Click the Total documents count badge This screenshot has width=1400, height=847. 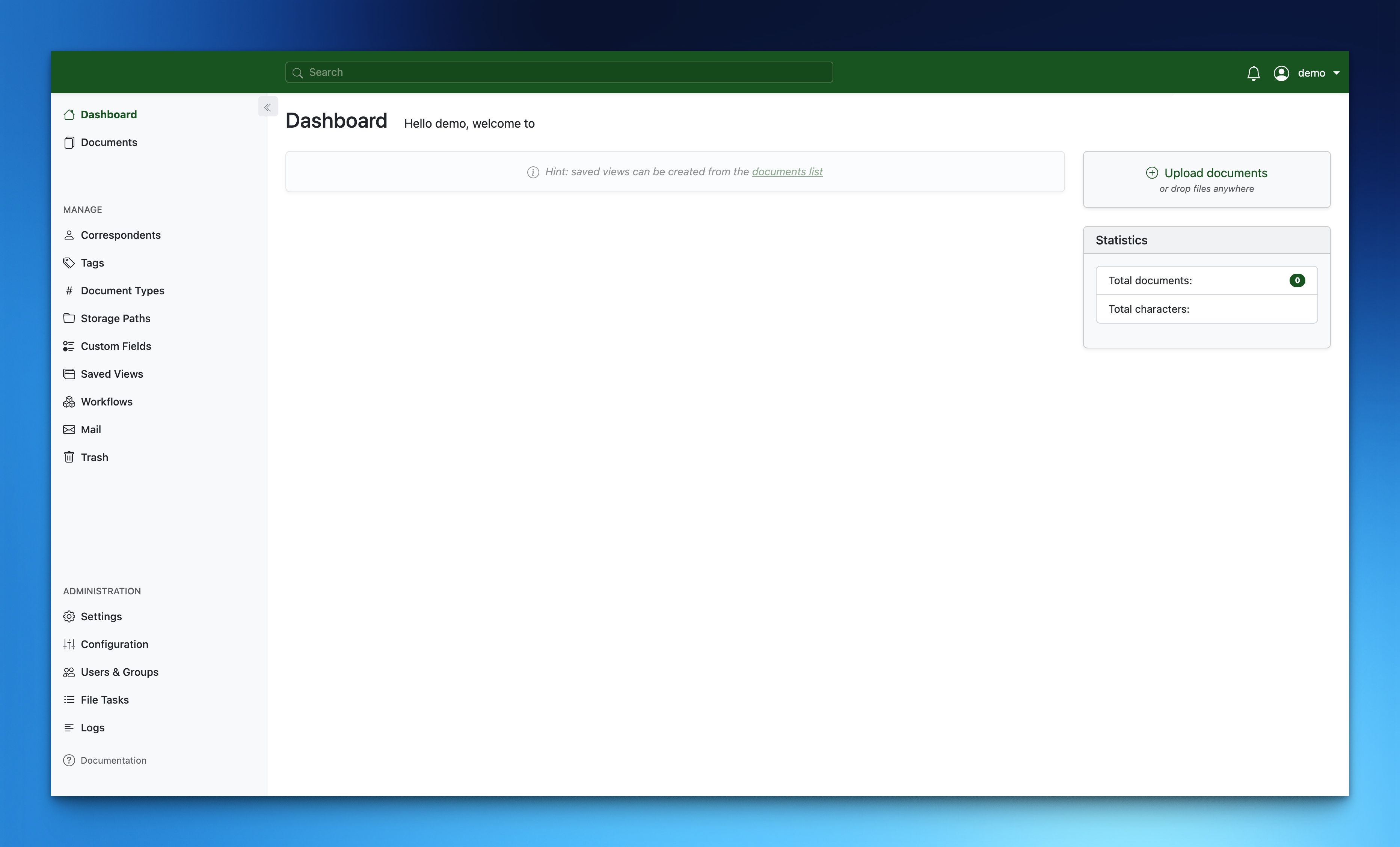[1298, 280]
